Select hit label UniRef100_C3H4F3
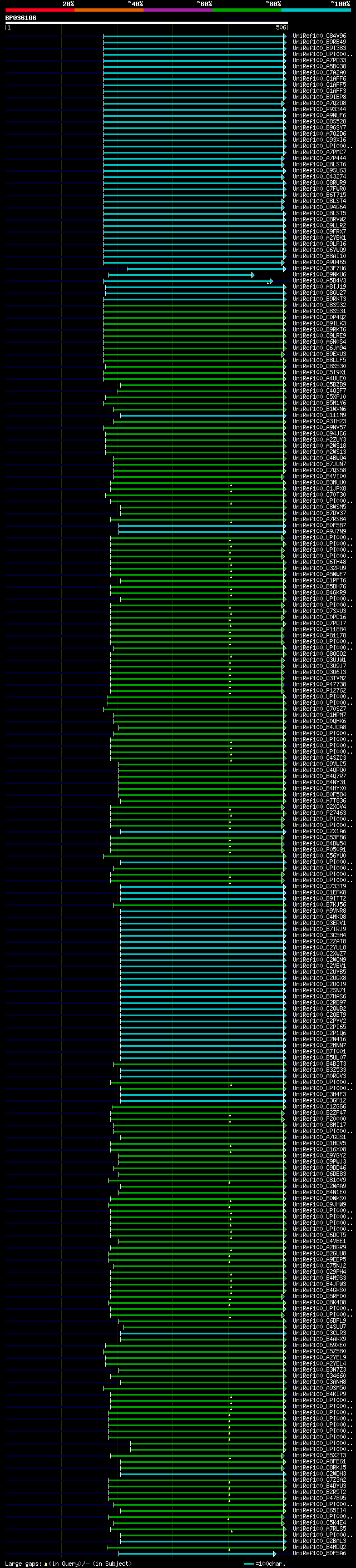Viewport: 356px width, 1568px height. pyautogui.click(x=319, y=1095)
